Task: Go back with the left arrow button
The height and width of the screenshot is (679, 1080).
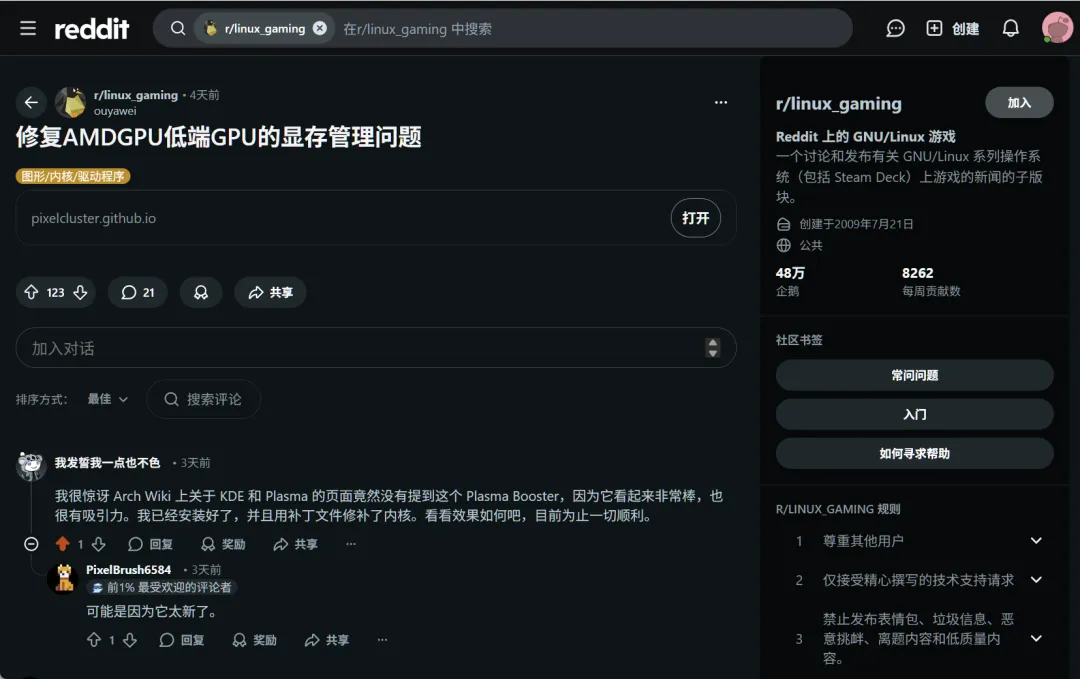Action: tap(31, 103)
